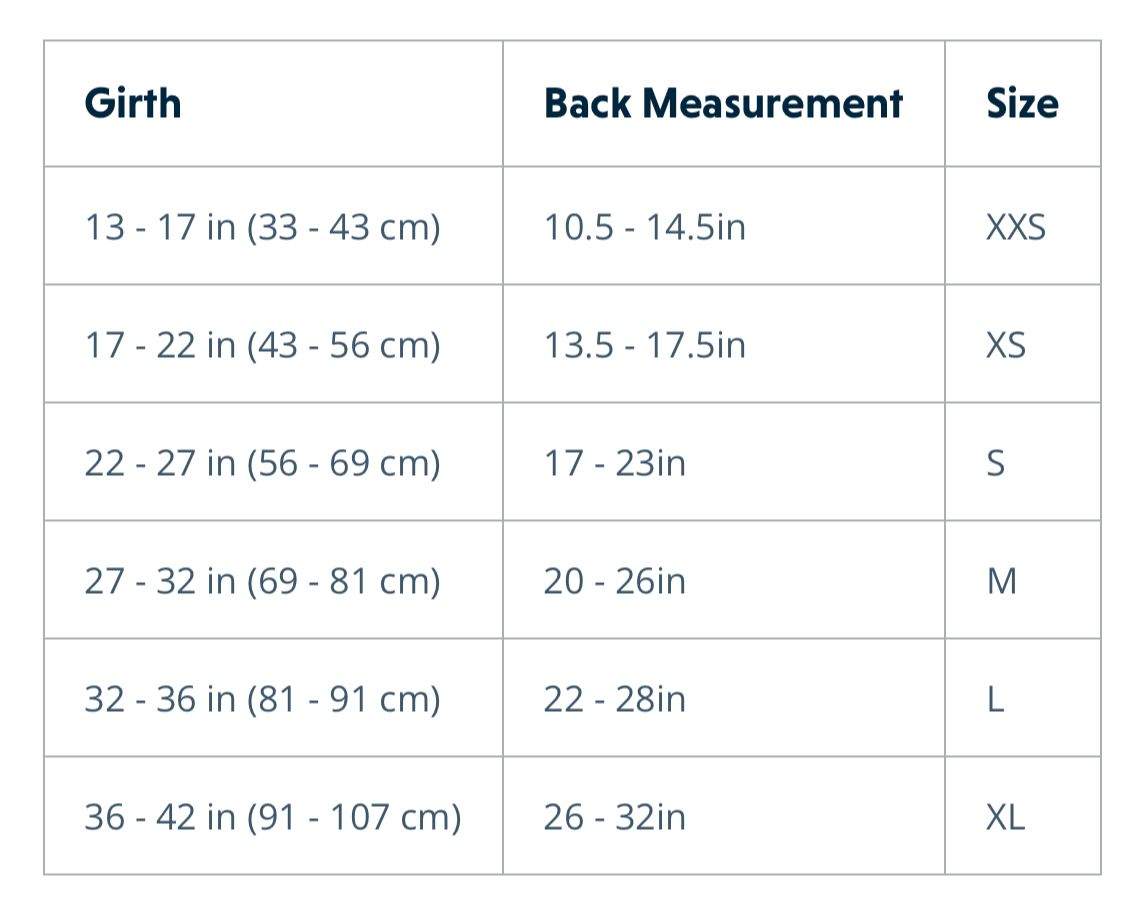
Task: Select the 27 - 32 in girth cell
Action: click(262, 581)
